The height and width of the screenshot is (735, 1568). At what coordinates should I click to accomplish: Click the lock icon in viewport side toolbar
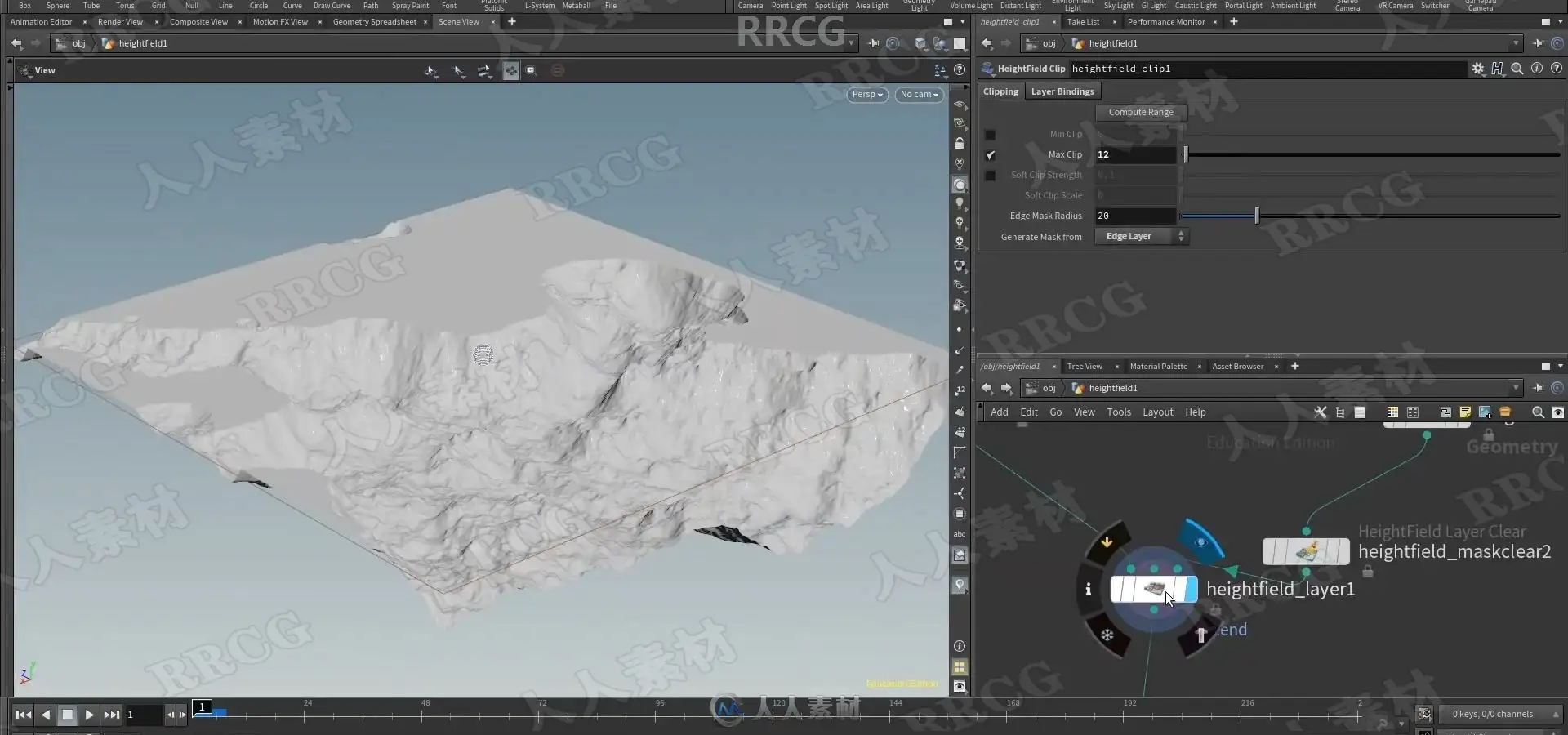[960, 143]
